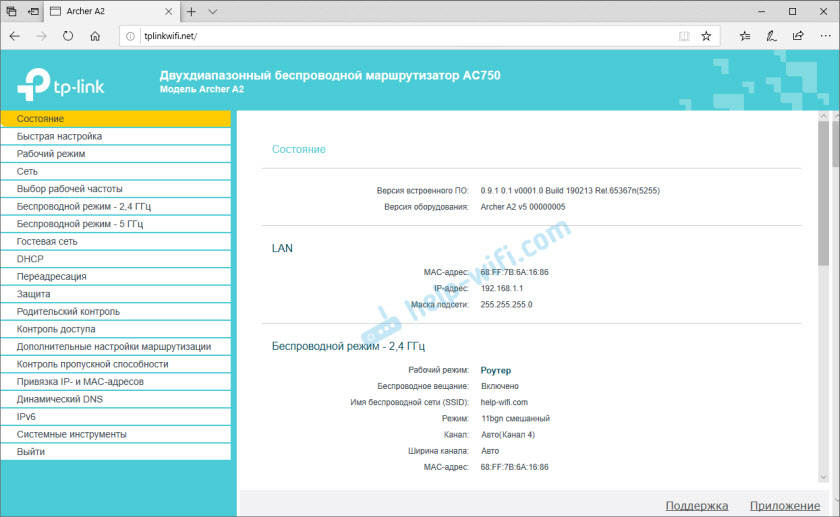
Task: Open Гостевая сеть section
Action: coord(47,241)
